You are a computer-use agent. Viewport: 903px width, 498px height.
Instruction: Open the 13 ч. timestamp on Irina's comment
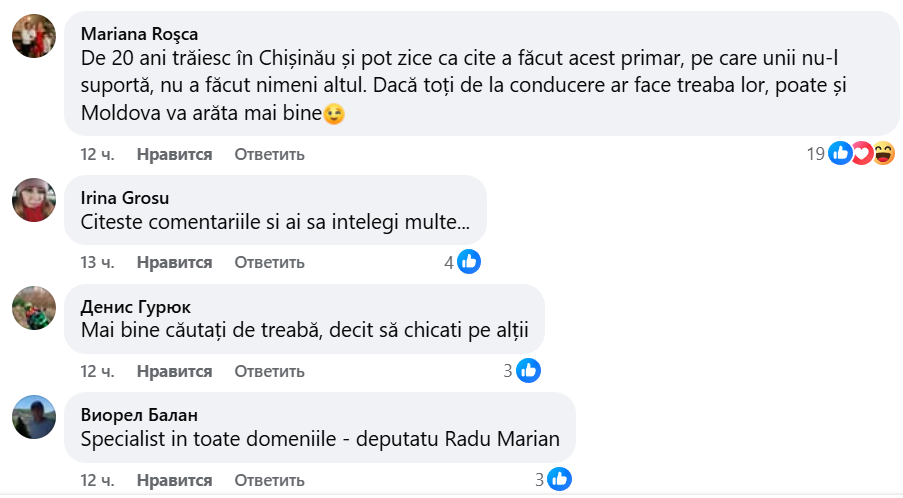(x=97, y=263)
